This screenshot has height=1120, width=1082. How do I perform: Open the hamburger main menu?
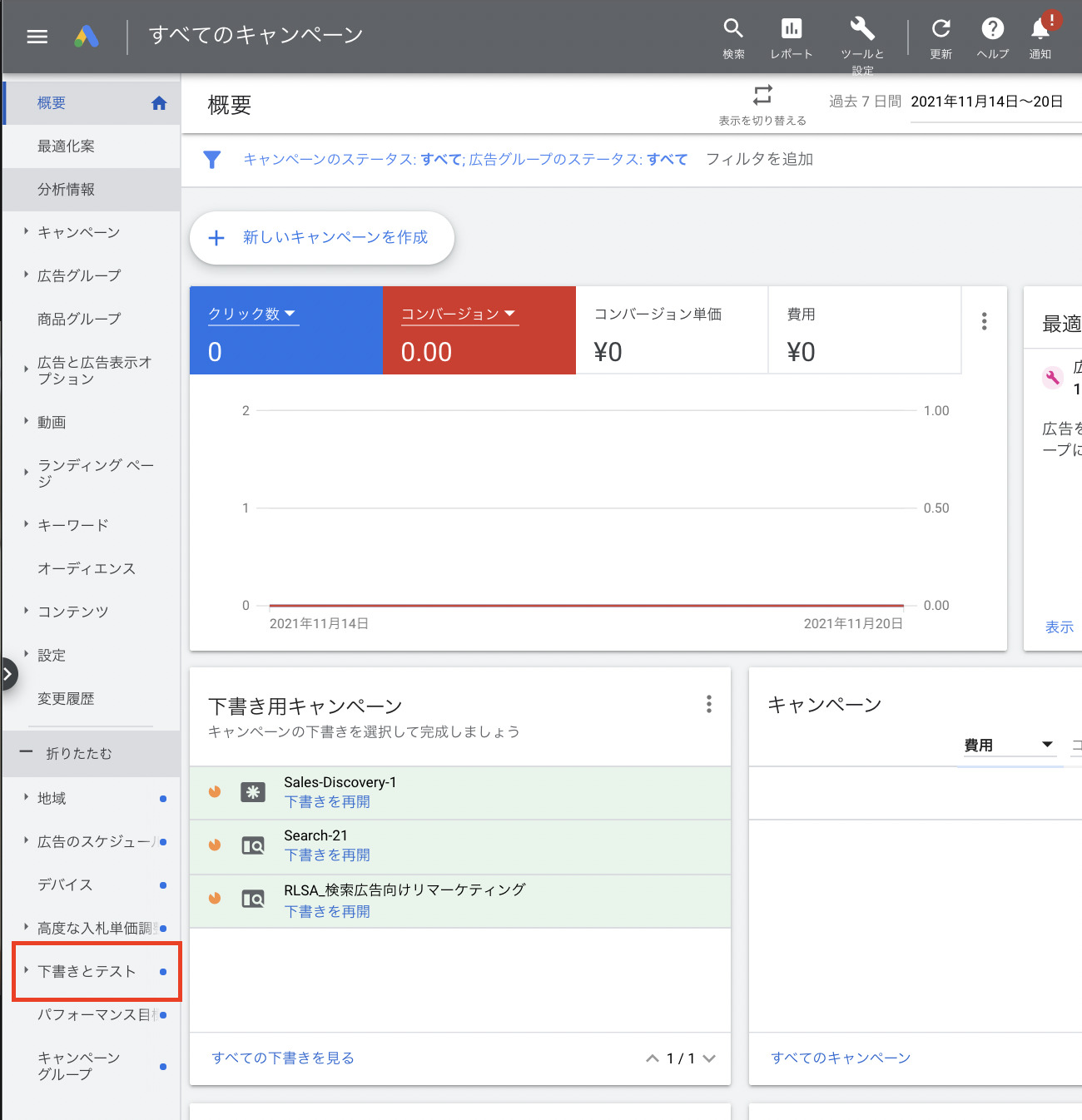click(x=37, y=37)
